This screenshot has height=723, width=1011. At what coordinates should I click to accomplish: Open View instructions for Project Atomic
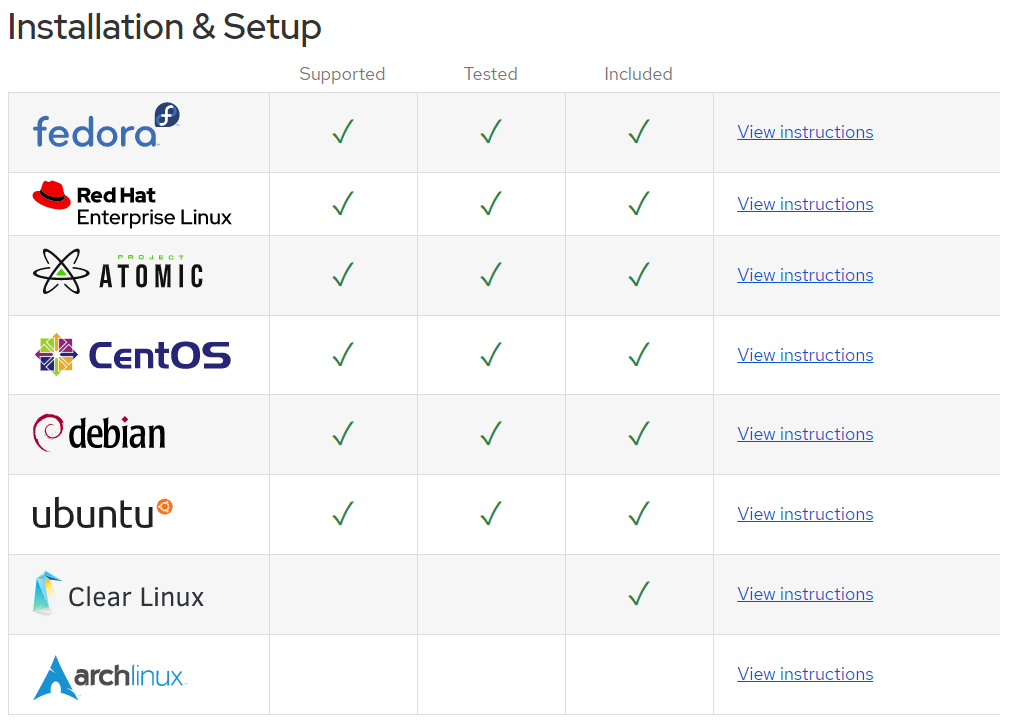(x=805, y=275)
